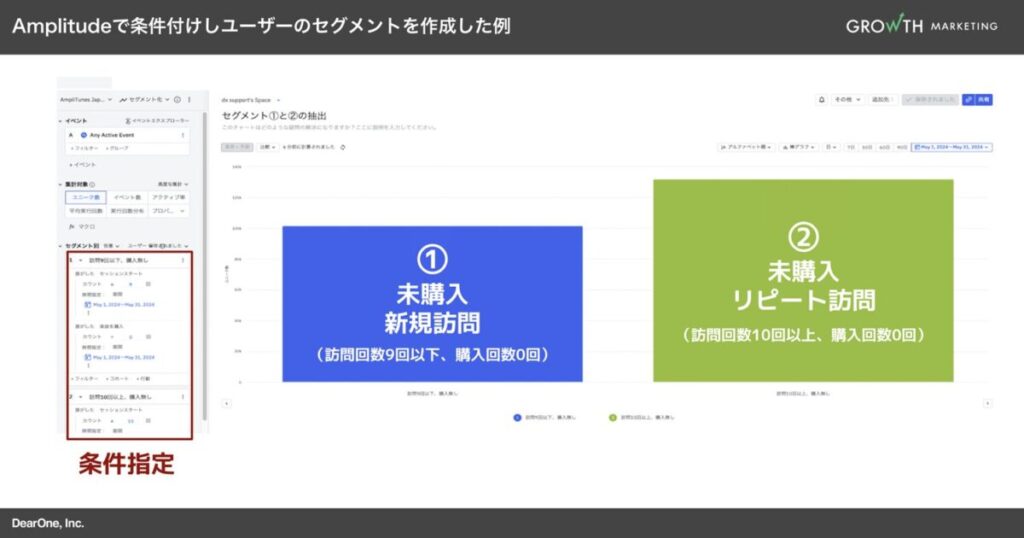Click the blue legend dot for 訪問9回以下
Image resolution: width=1024 pixels, height=538 pixels.
[x=516, y=417]
